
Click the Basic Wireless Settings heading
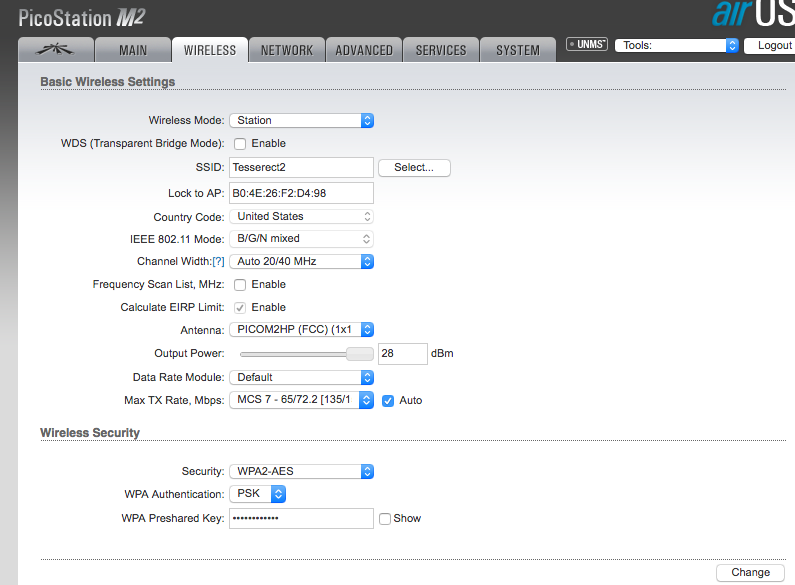pyautogui.click(x=107, y=82)
